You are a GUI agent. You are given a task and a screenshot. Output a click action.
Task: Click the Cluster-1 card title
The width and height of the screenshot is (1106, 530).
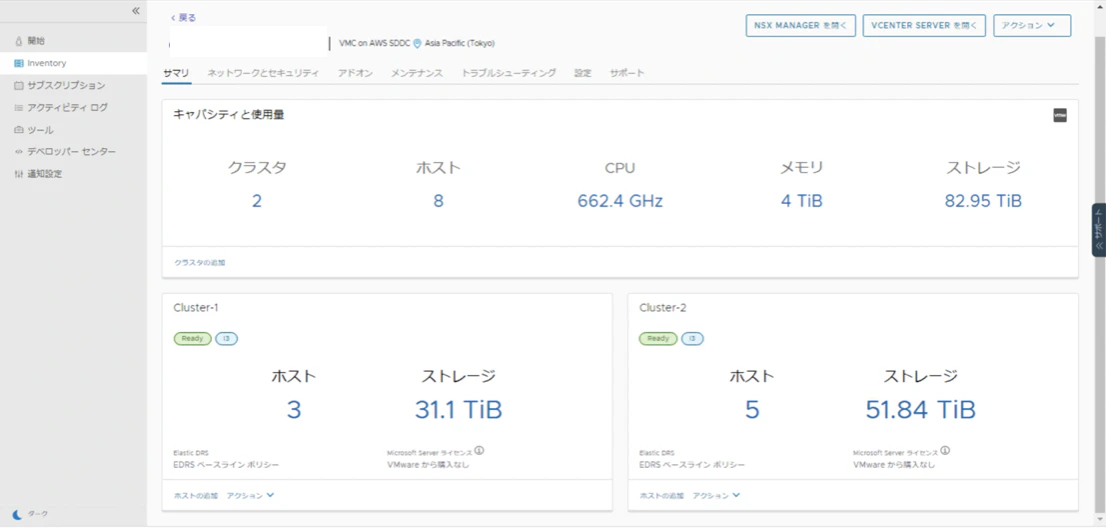(x=197, y=308)
